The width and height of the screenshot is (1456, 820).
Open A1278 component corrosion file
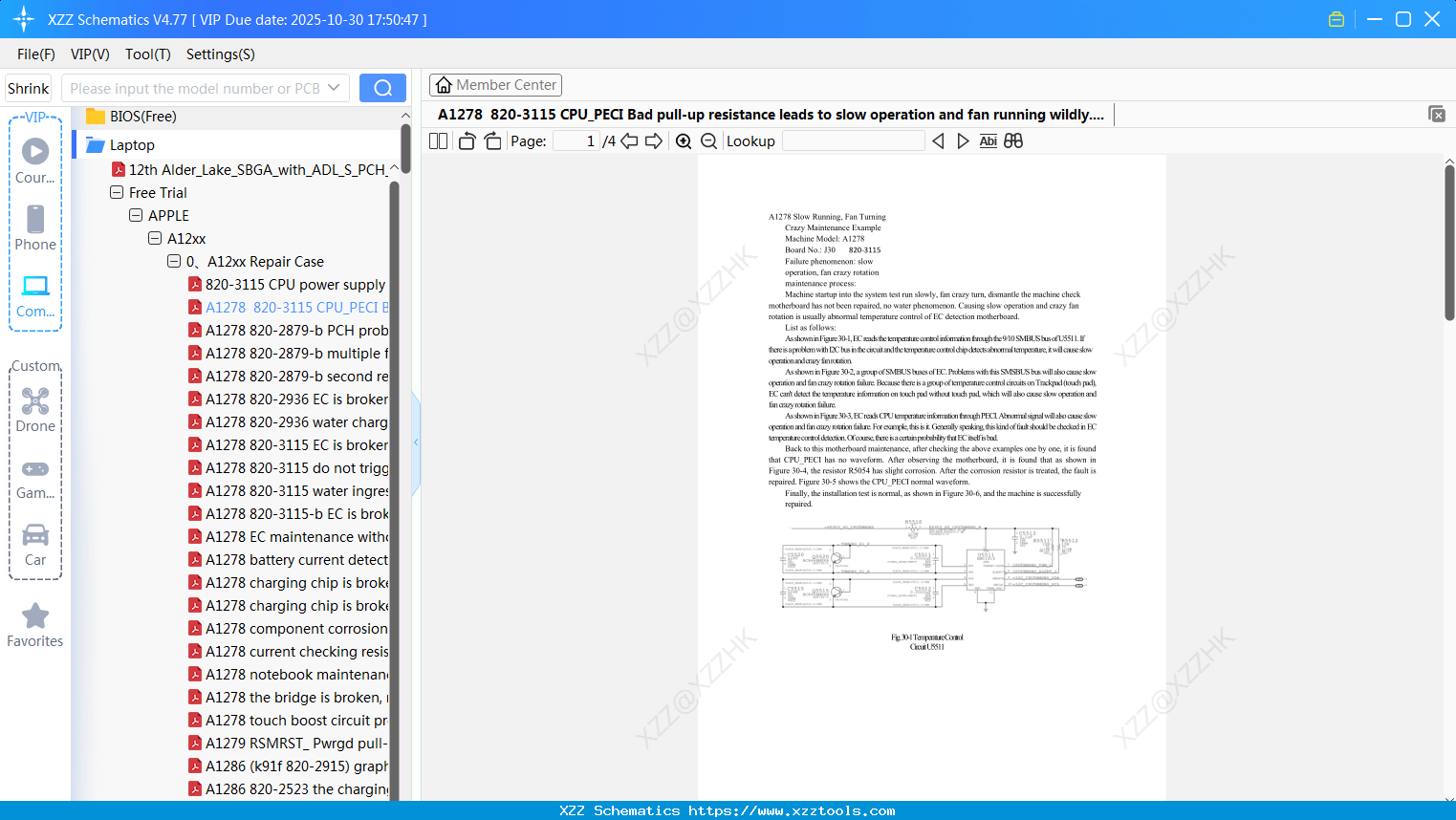point(288,628)
